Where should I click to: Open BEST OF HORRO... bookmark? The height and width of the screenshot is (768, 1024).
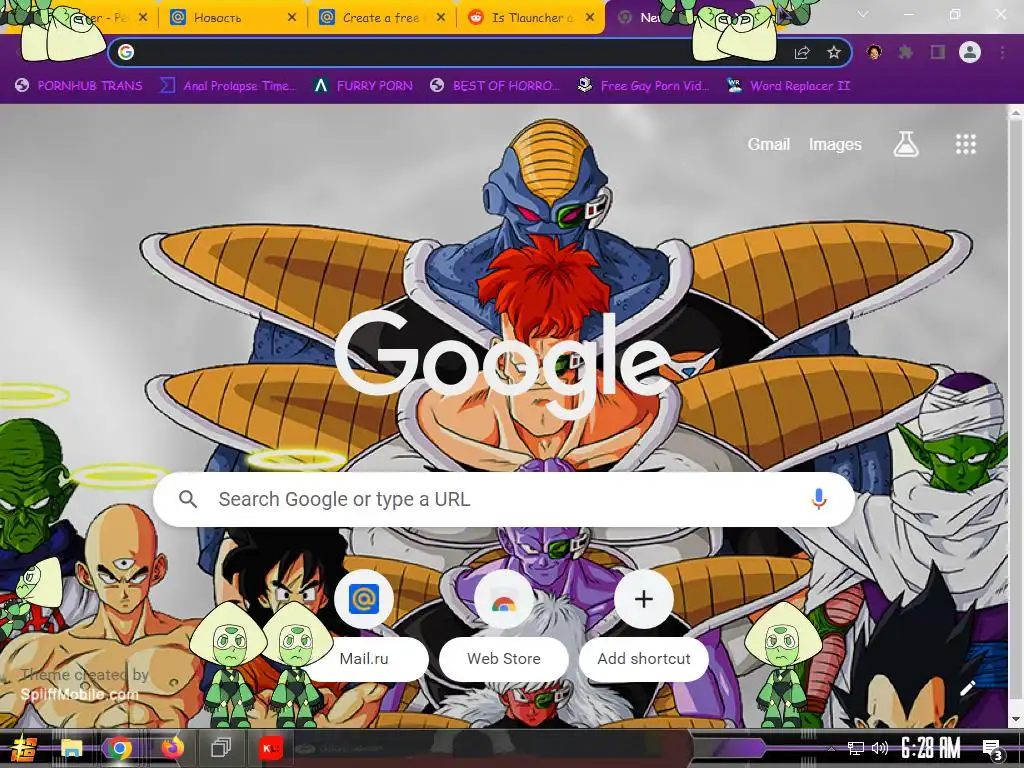495,86
